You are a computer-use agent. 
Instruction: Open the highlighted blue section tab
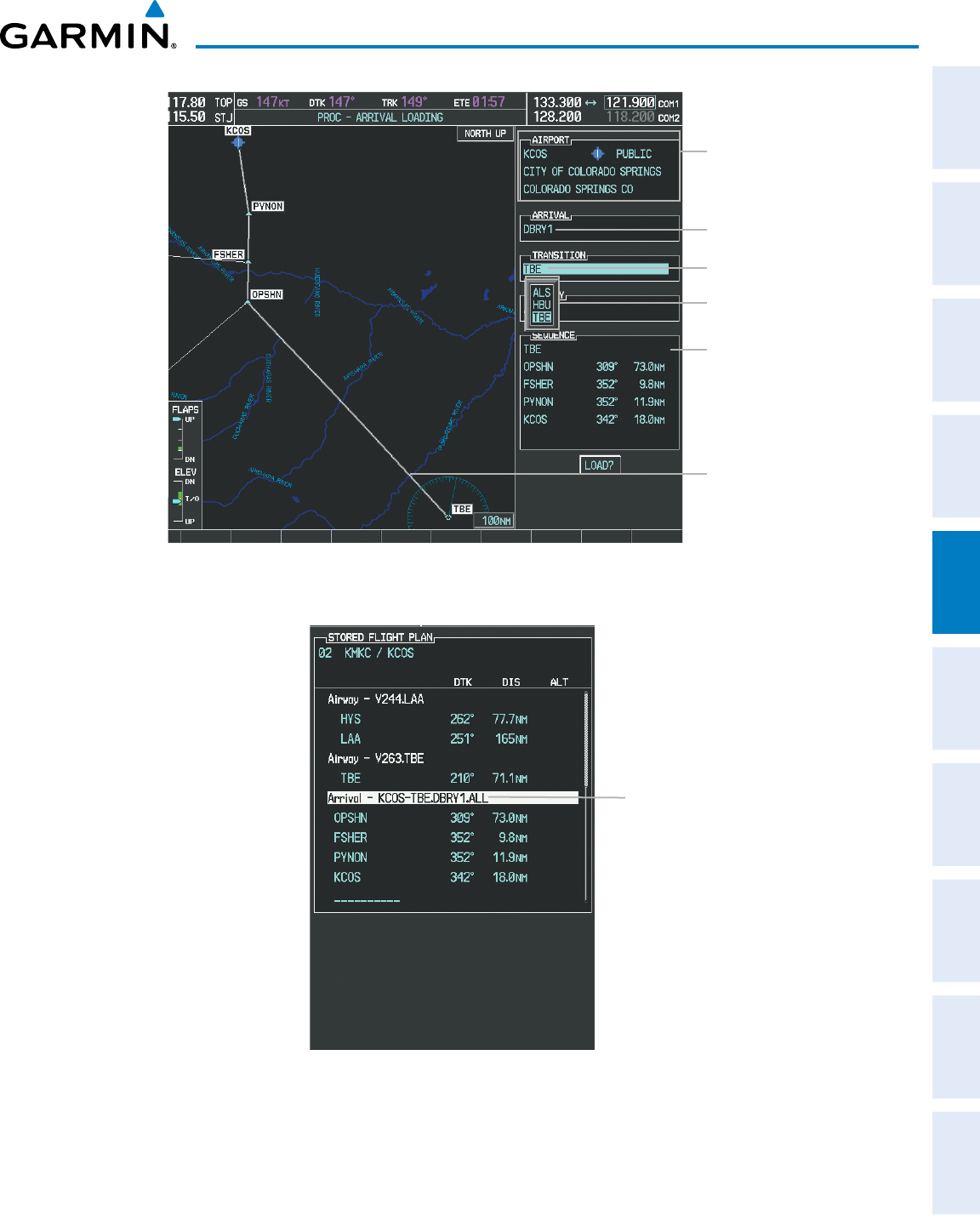956,582
